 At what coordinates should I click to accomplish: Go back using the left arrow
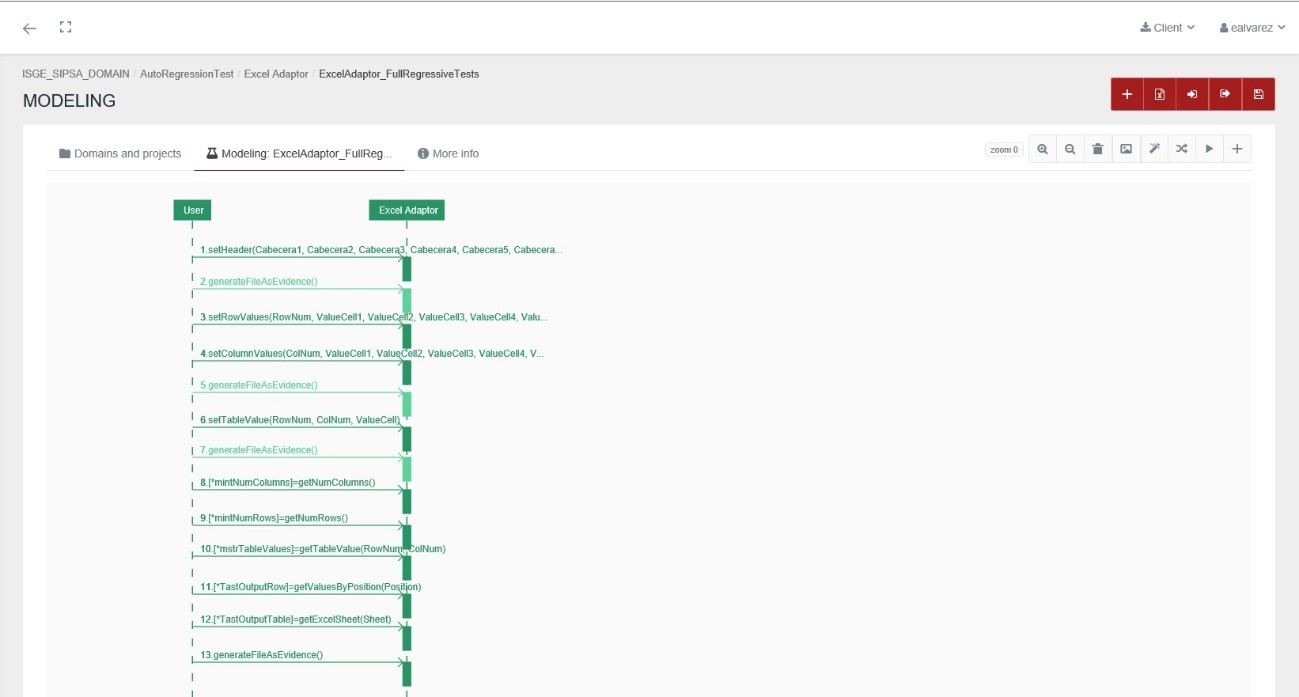point(30,28)
